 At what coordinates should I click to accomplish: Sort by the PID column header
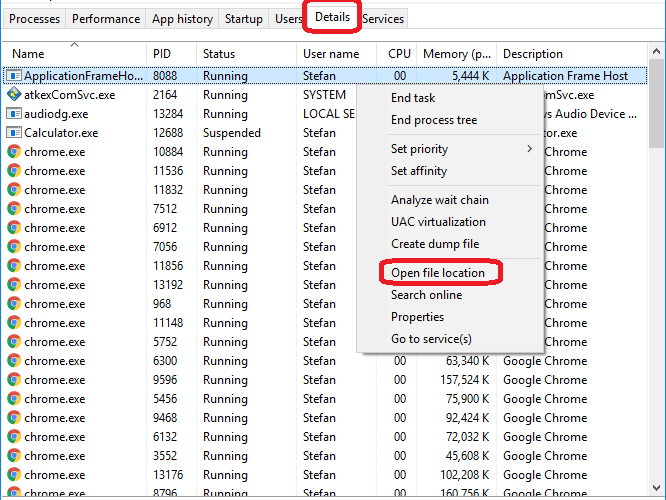click(x=172, y=54)
